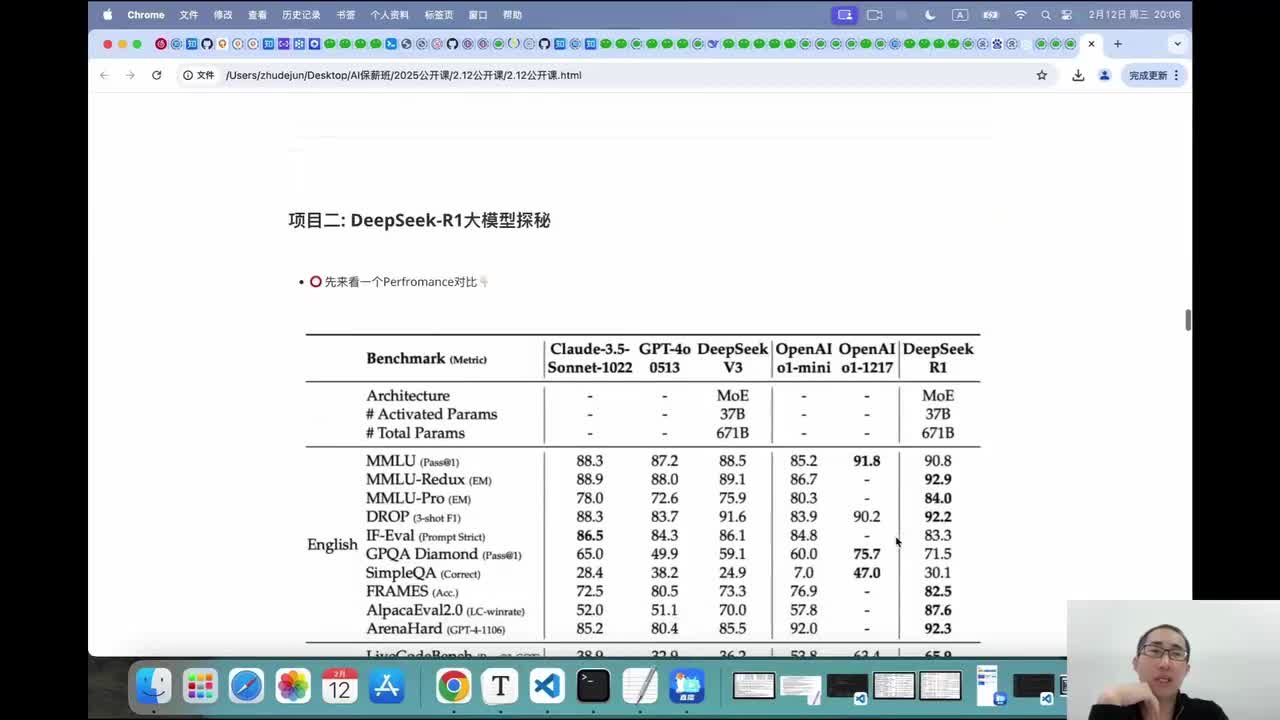
Task: Open the Chrome three-dot menu
Action: pos(1176,75)
